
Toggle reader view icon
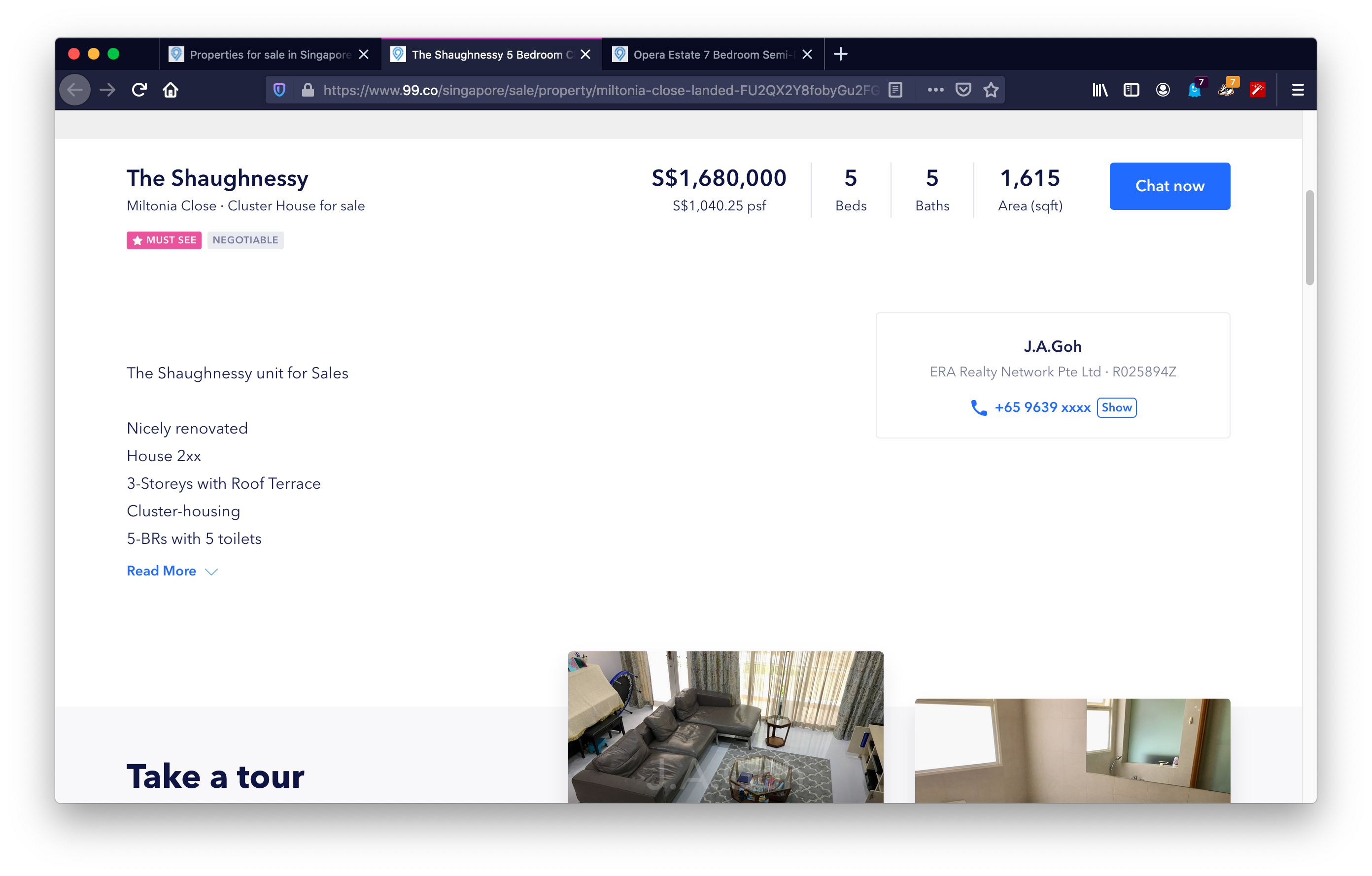[895, 90]
